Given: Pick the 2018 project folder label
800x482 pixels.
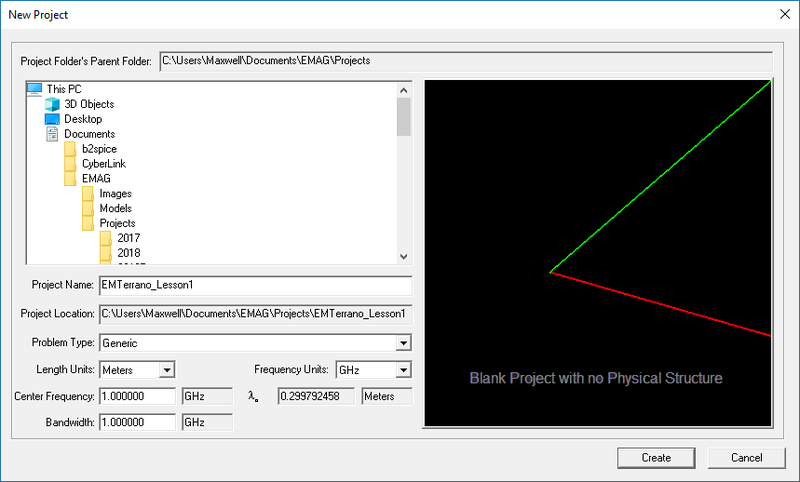Looking at the screenshot, I should [x=129, y=253].
